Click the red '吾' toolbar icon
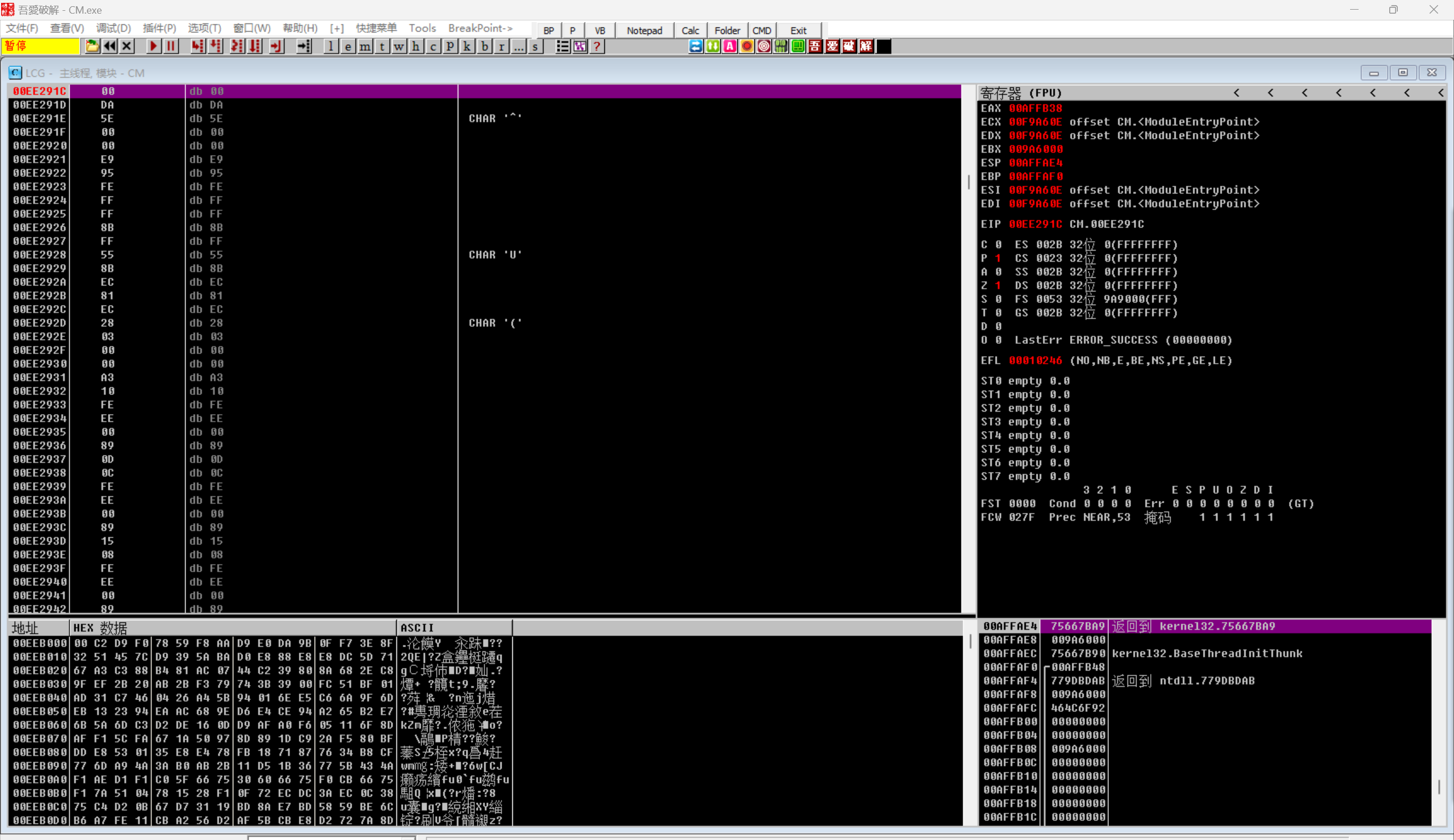1454x840 pixels. [x=815, y=46]
